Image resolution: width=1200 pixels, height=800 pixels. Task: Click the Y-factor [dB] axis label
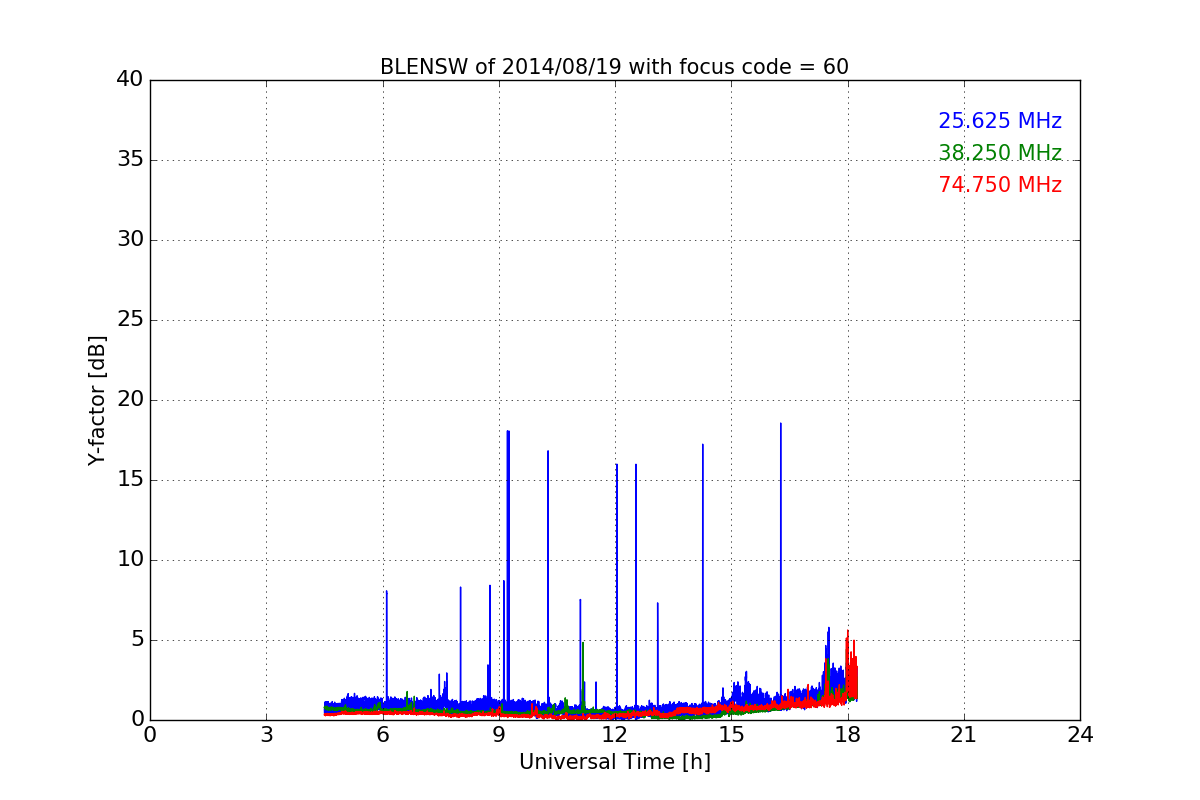[x=97, y=400]
